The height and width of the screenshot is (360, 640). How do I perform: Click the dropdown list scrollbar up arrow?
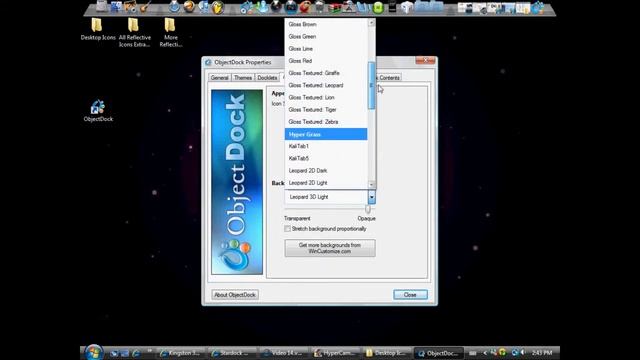(371, 23)
